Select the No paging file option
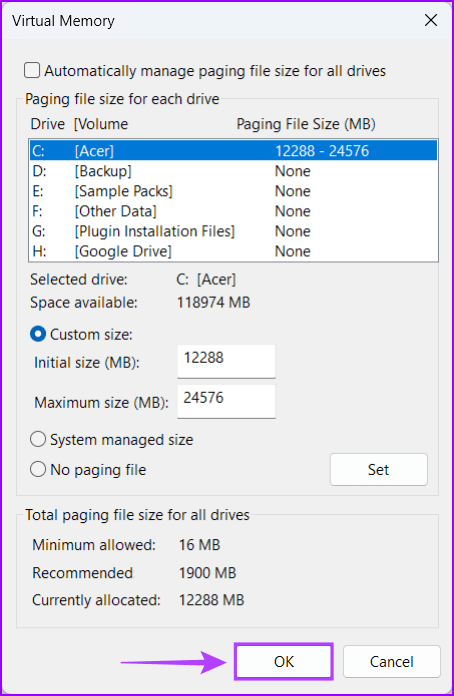This screenshot has width=454, height=696. coord(38,470)
